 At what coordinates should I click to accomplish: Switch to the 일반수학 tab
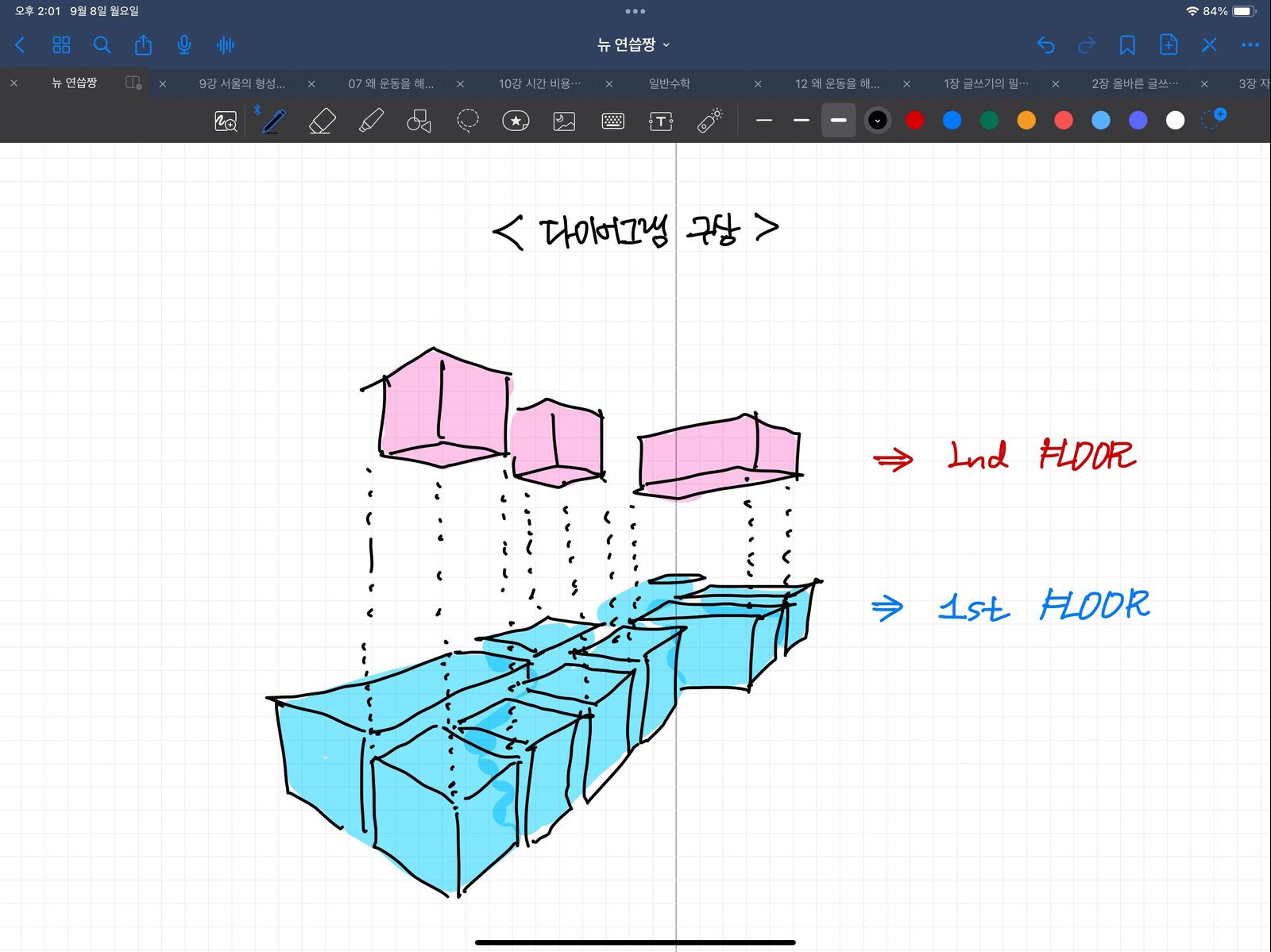tap(669, 83)
